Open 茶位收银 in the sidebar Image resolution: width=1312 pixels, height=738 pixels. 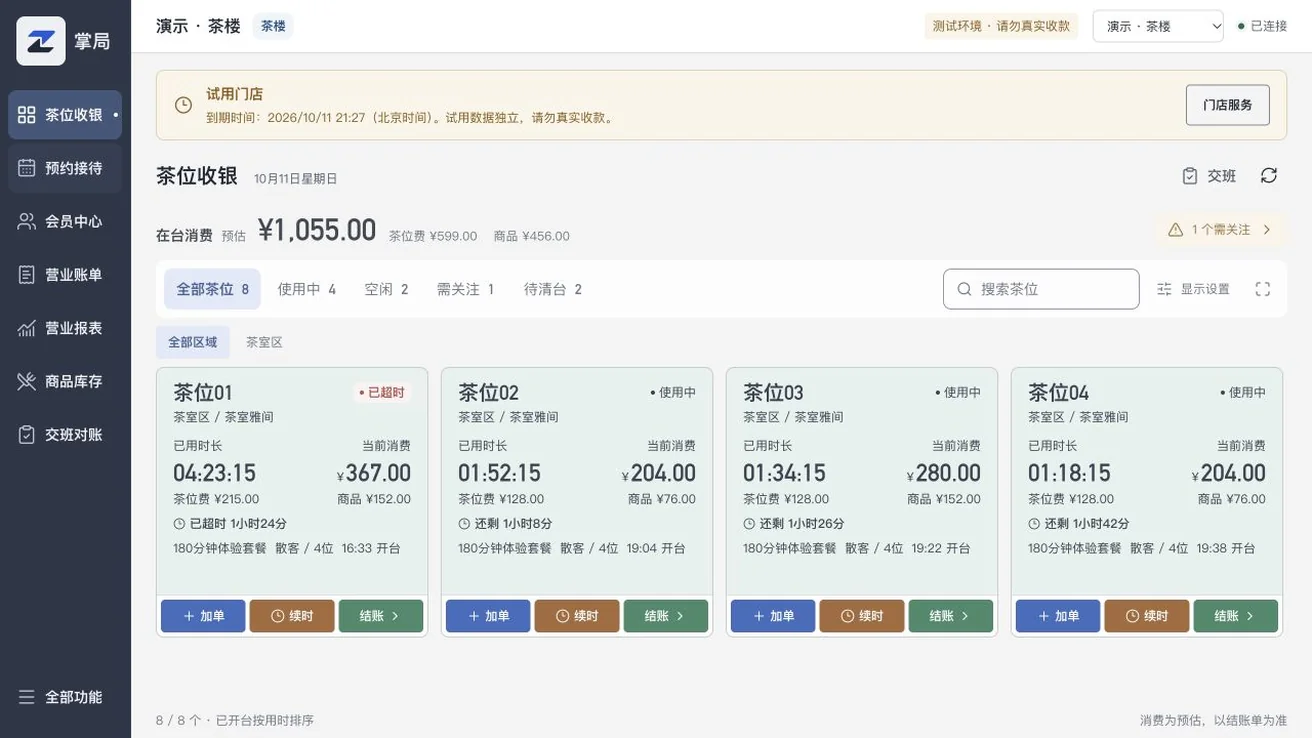pos(65,115)
